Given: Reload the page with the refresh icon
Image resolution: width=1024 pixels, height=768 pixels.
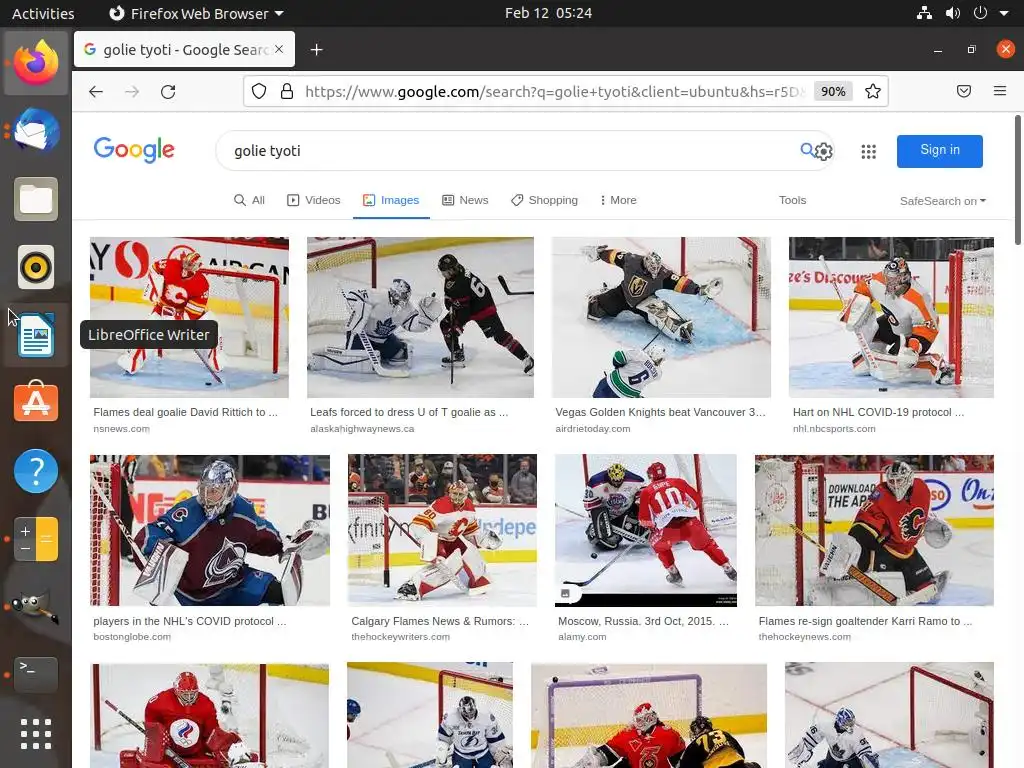Looking at the screenshot, I should tap(168, 91).
